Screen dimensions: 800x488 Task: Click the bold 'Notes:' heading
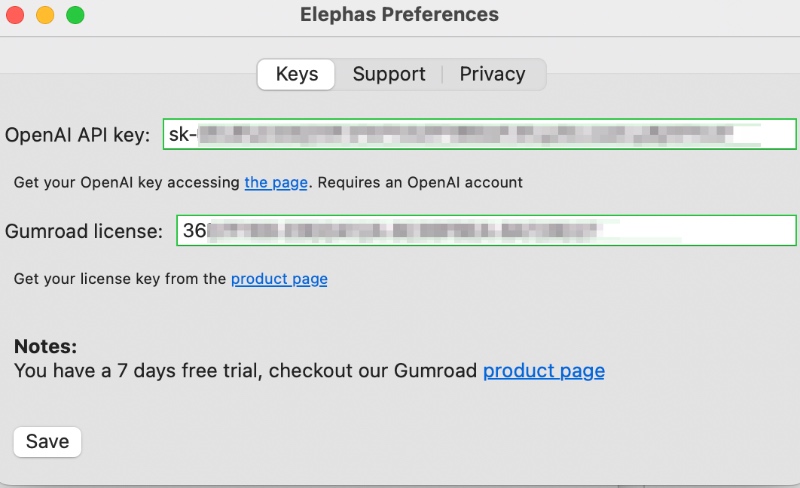(45, 347)
